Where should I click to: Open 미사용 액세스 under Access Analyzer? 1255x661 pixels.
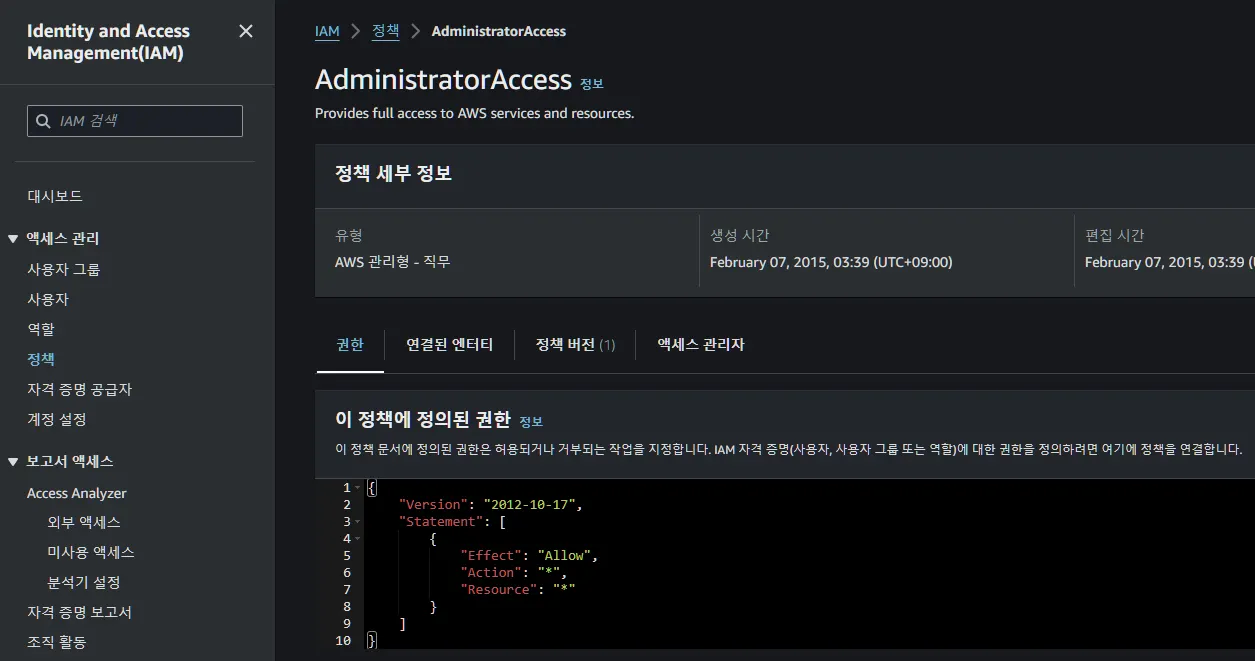(x=91, y=552)
